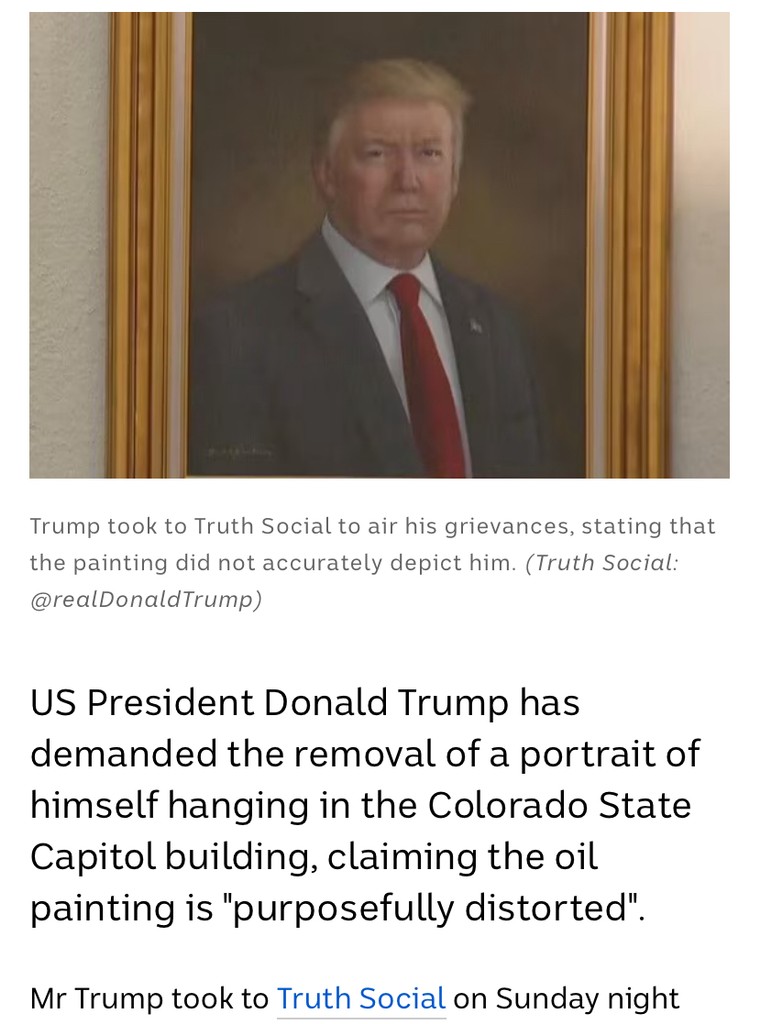Select the @realDonaldTrump photo credit
This screenshot has width=759, height=1024.
[146, 599]
